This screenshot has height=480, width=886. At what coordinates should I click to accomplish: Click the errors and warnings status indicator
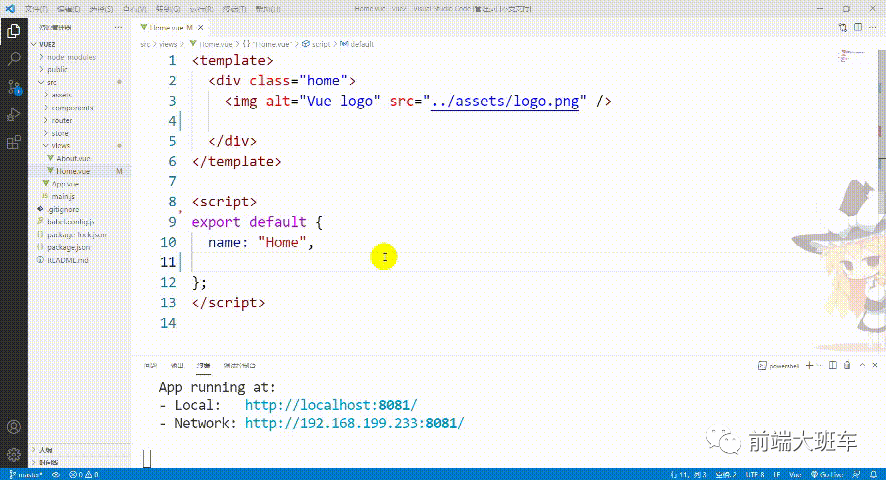[84, 474]
